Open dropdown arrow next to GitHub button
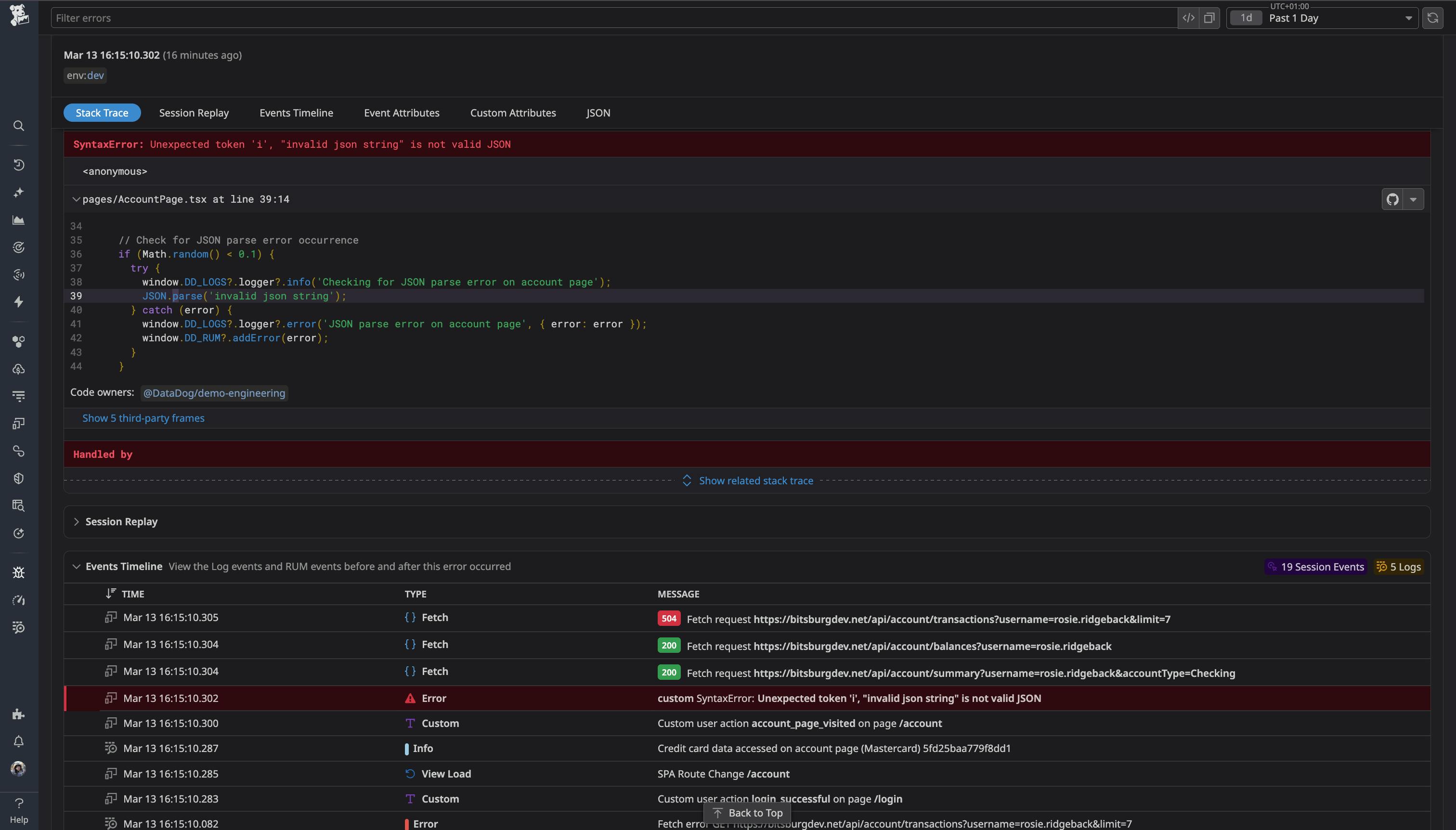 [x=1413, y=199]
